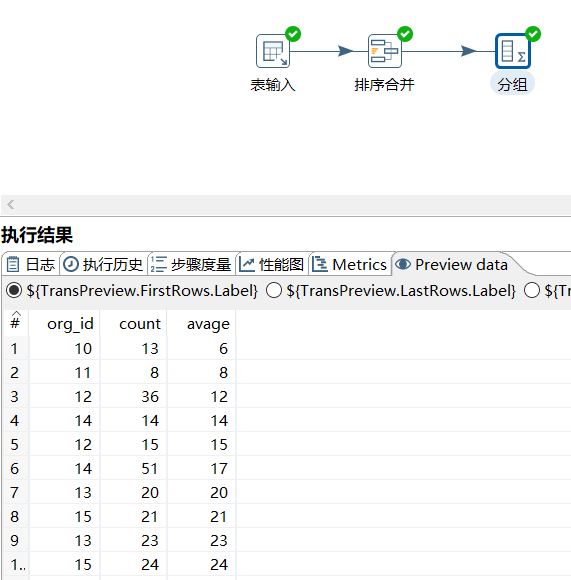
Task: Select the 排序合并 sorted merge step icon
Action: 385,51
